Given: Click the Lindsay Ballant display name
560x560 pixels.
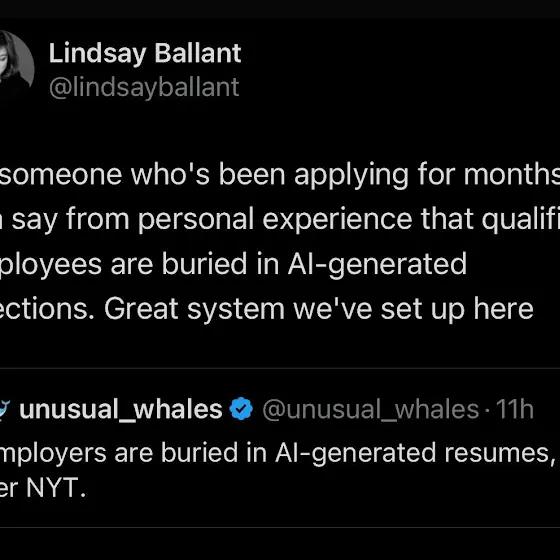Looking at the screenshot, I should 145,54.
